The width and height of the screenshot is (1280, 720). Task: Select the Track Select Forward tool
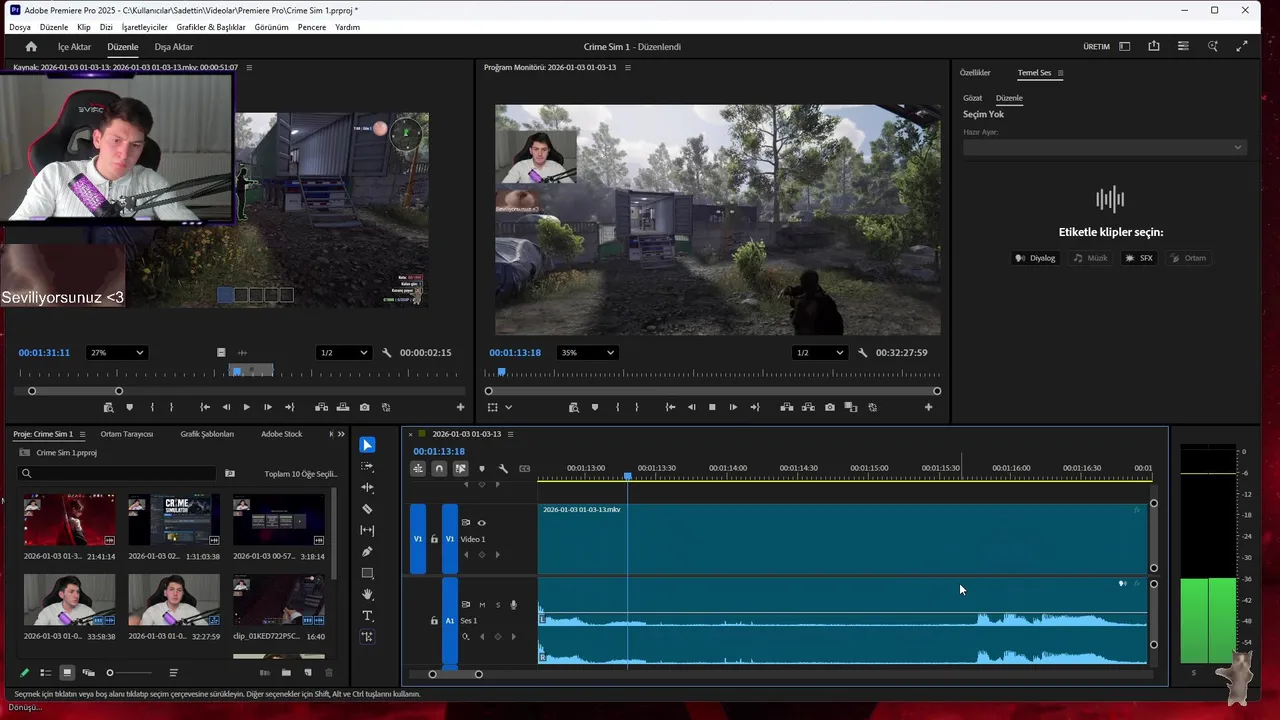tap(367, 466)
